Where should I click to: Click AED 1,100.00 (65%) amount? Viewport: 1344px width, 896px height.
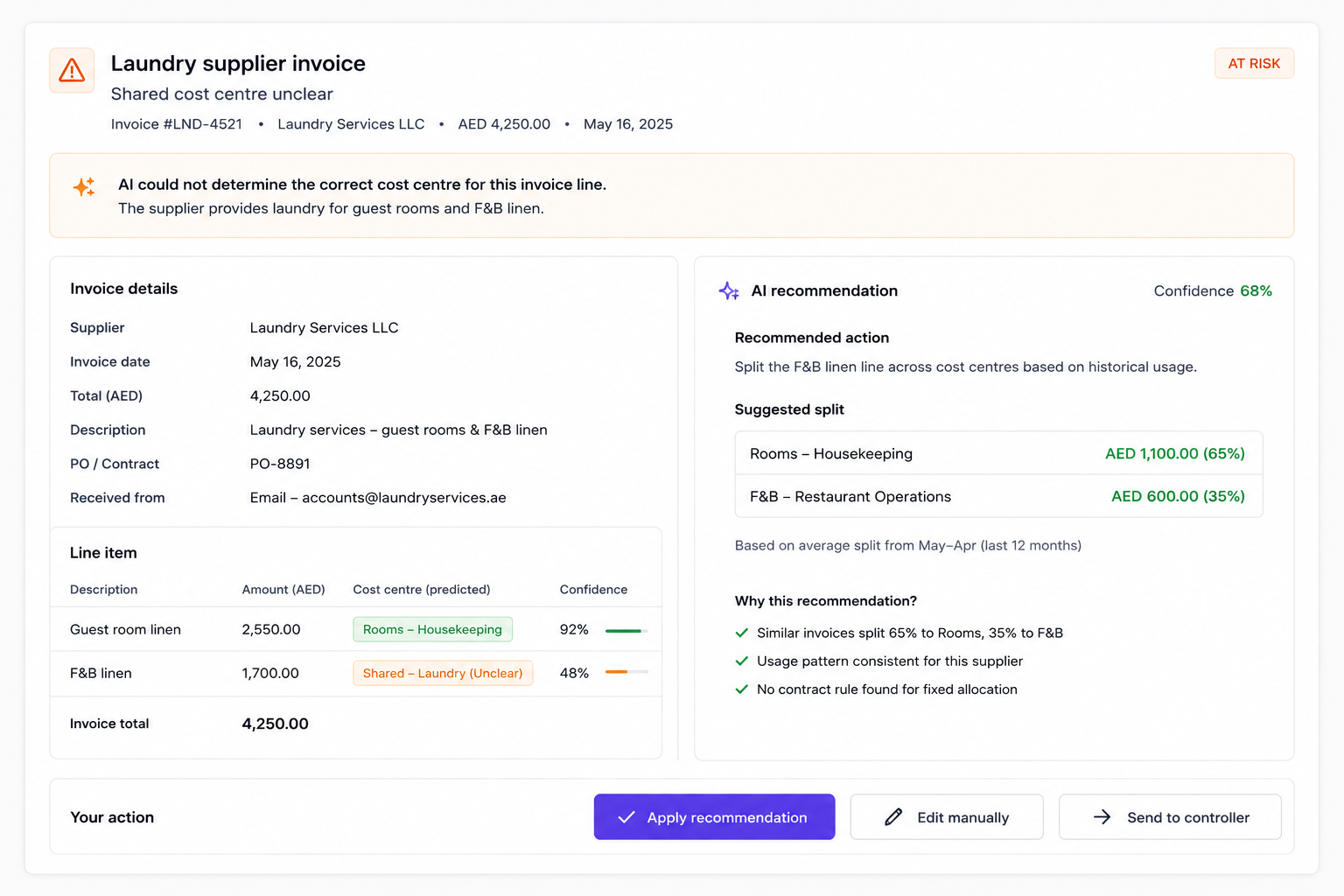[1175, 453]
